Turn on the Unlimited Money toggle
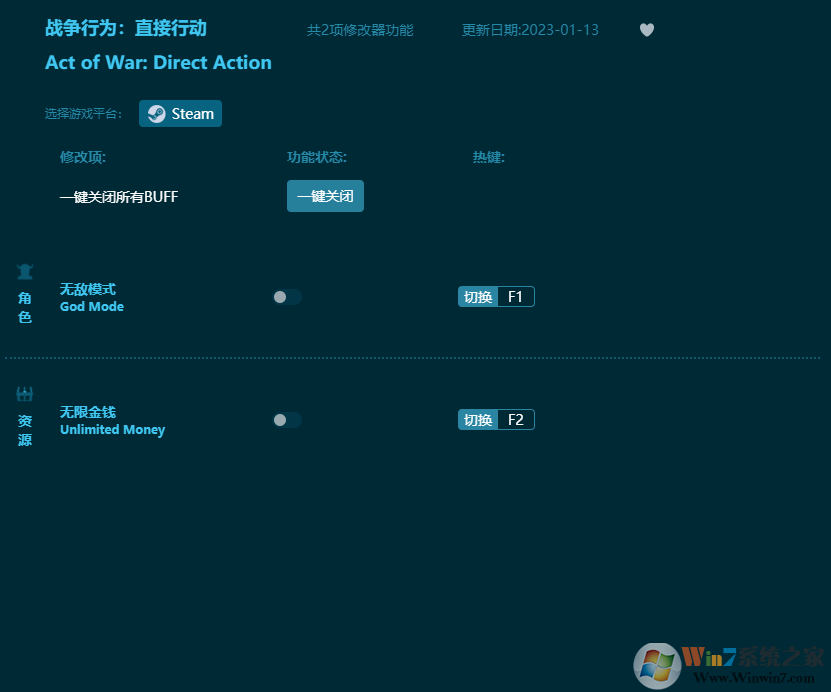831x692 pixels. coord(287,420)
